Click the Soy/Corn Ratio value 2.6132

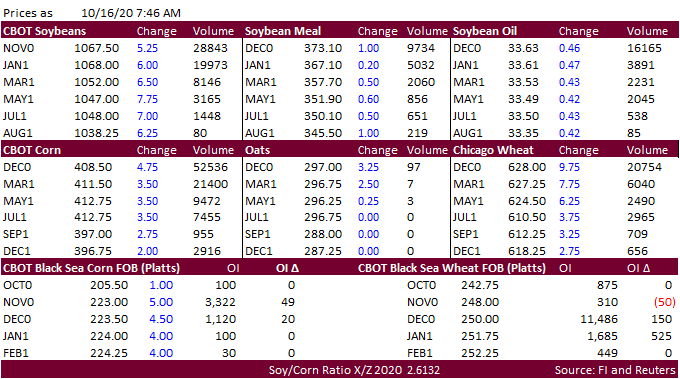point(424,370)
